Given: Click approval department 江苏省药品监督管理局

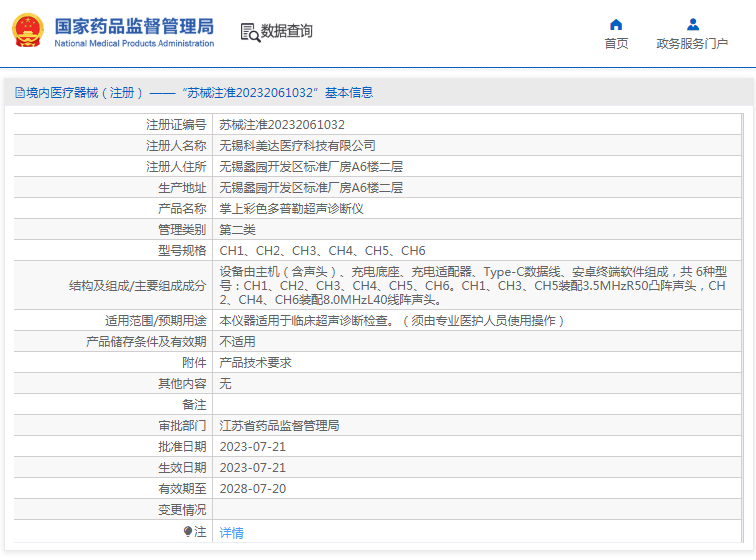Looking at the screenshot, I should (x=279, y=426).
